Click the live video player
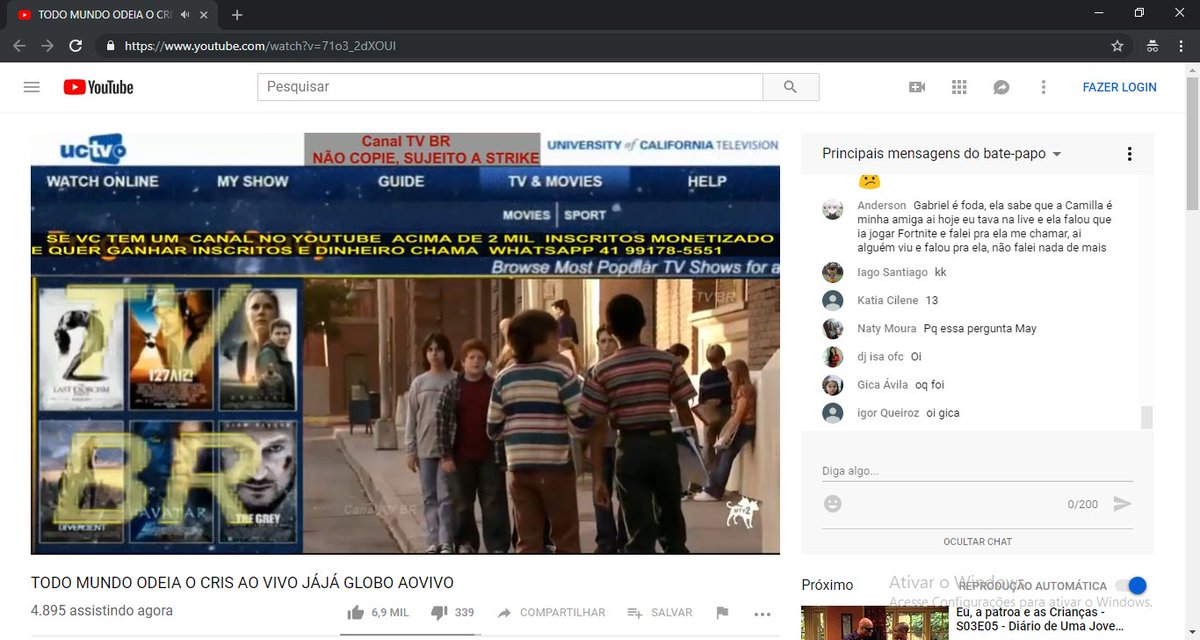This screenshot has height=640, width=1200. point(405,343)
